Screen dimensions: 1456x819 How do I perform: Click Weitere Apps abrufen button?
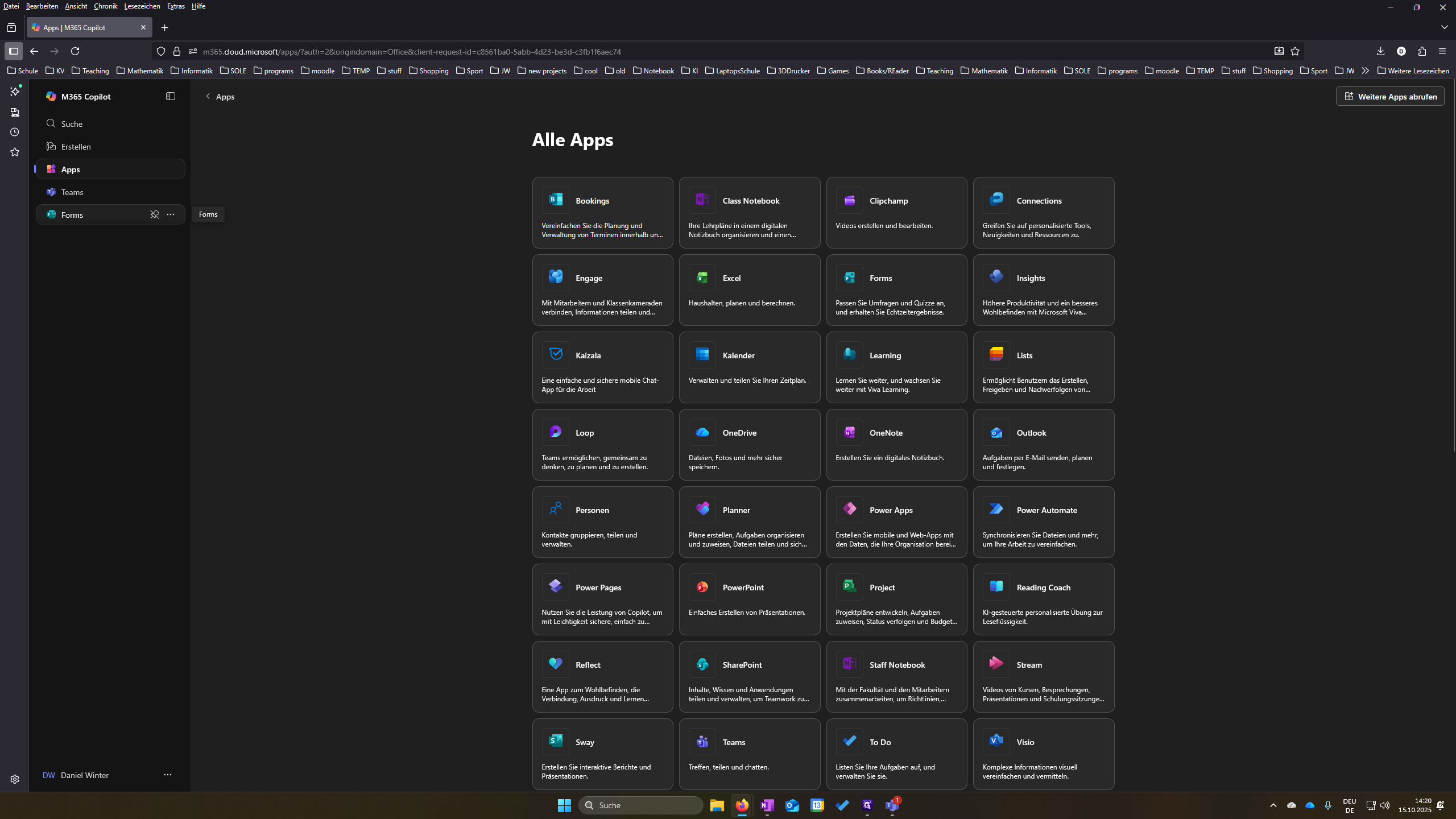[x=1389, y=96]
